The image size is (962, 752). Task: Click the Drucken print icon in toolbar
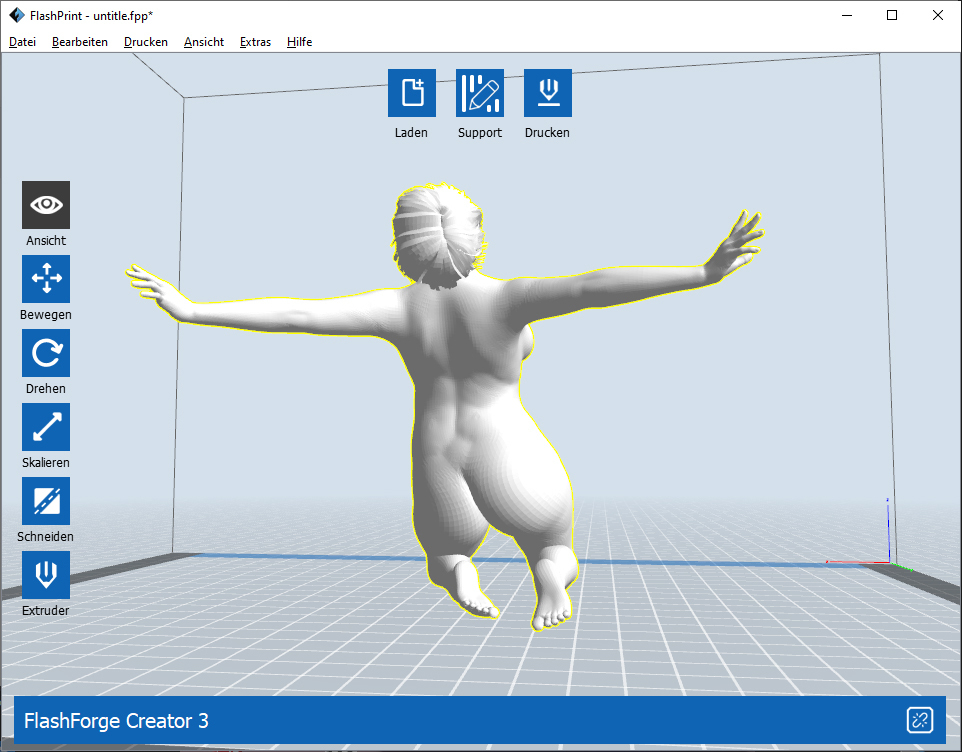[x=547, y=93]
